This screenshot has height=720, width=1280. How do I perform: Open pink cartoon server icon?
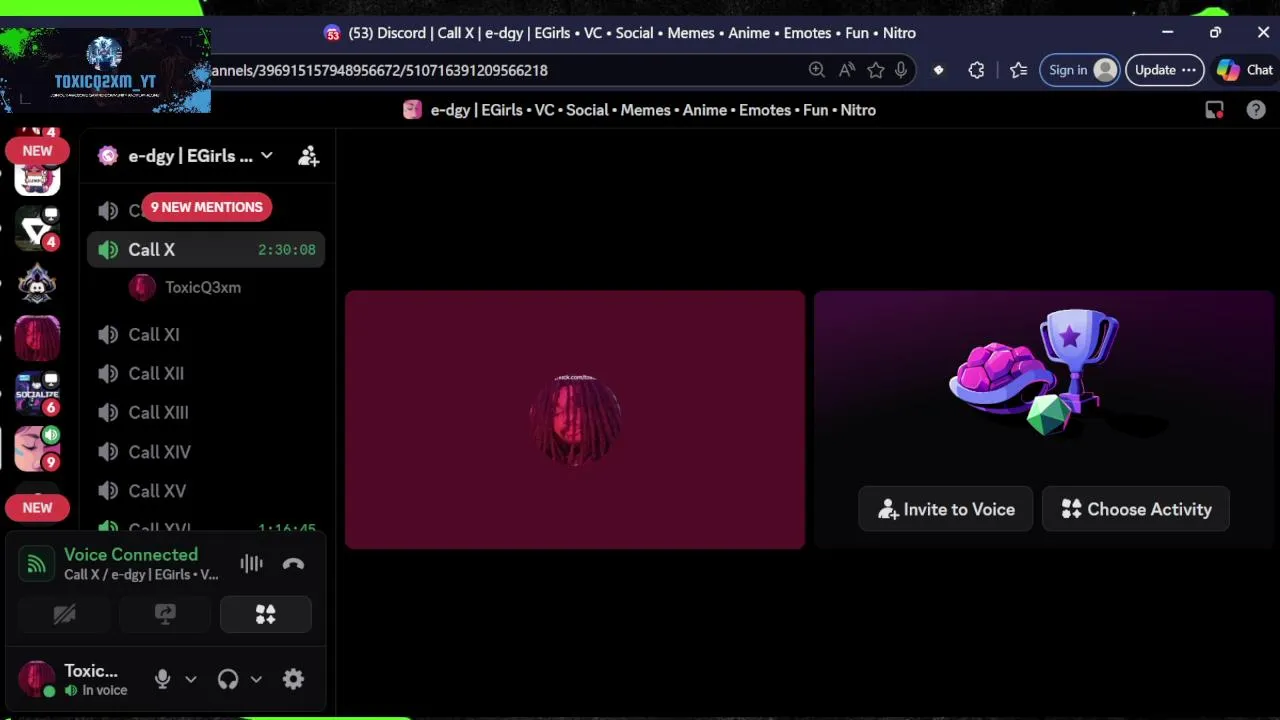tap(37, 180)
